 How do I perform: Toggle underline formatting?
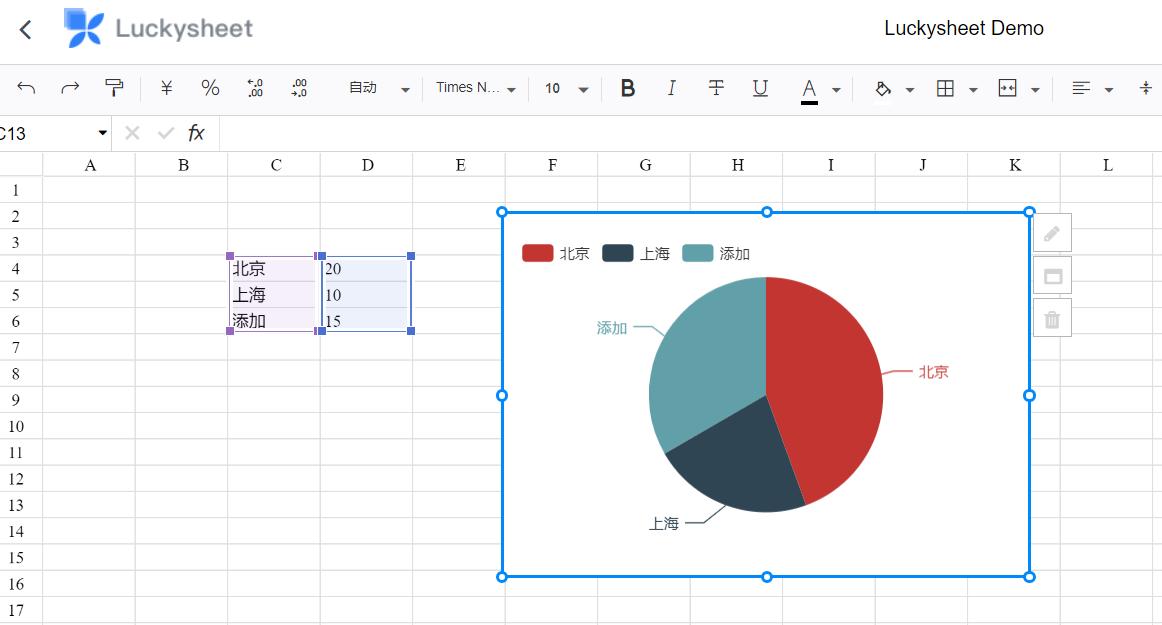[760, 88]
